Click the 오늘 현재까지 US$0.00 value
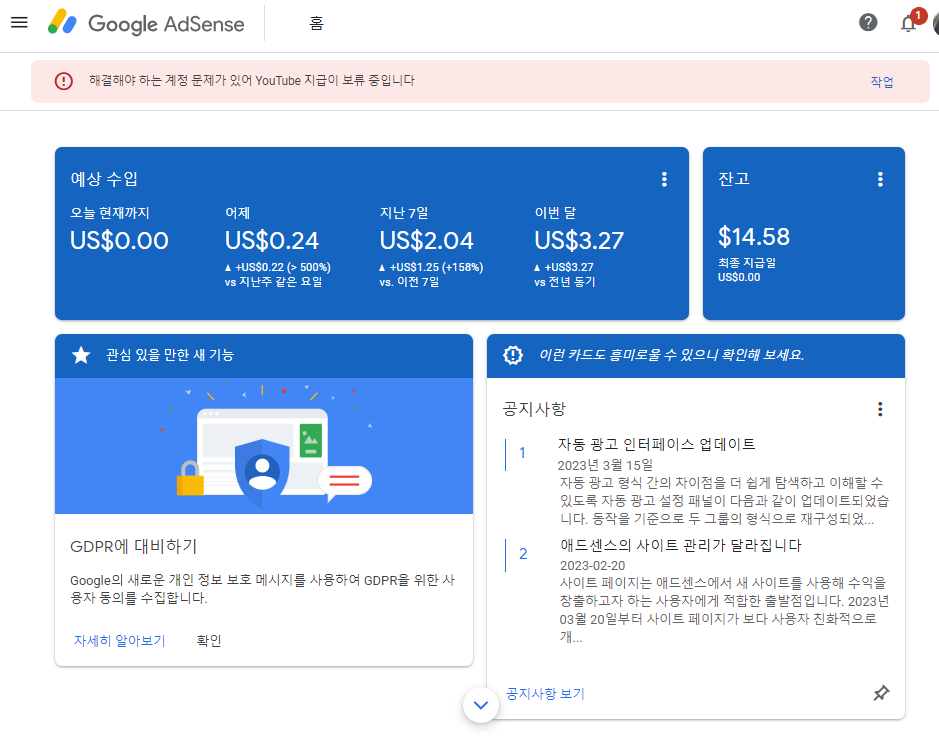Image resolution: width=939 pixels, height=748 pixels. pos(119,241)
